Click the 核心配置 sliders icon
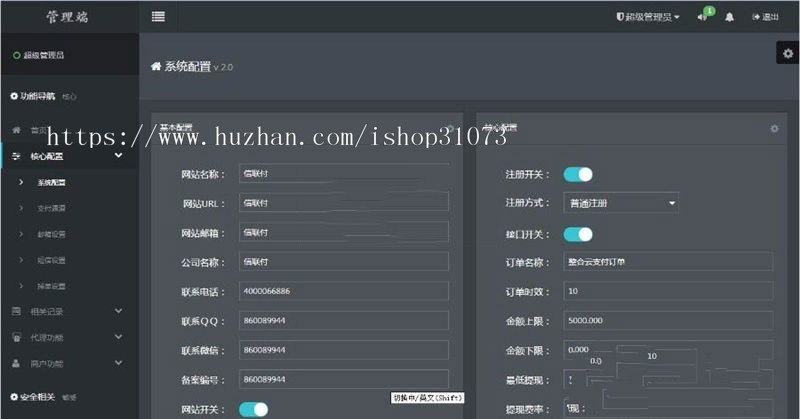The width and height of the screenshot is (800, 419). (x=16, y=156)
